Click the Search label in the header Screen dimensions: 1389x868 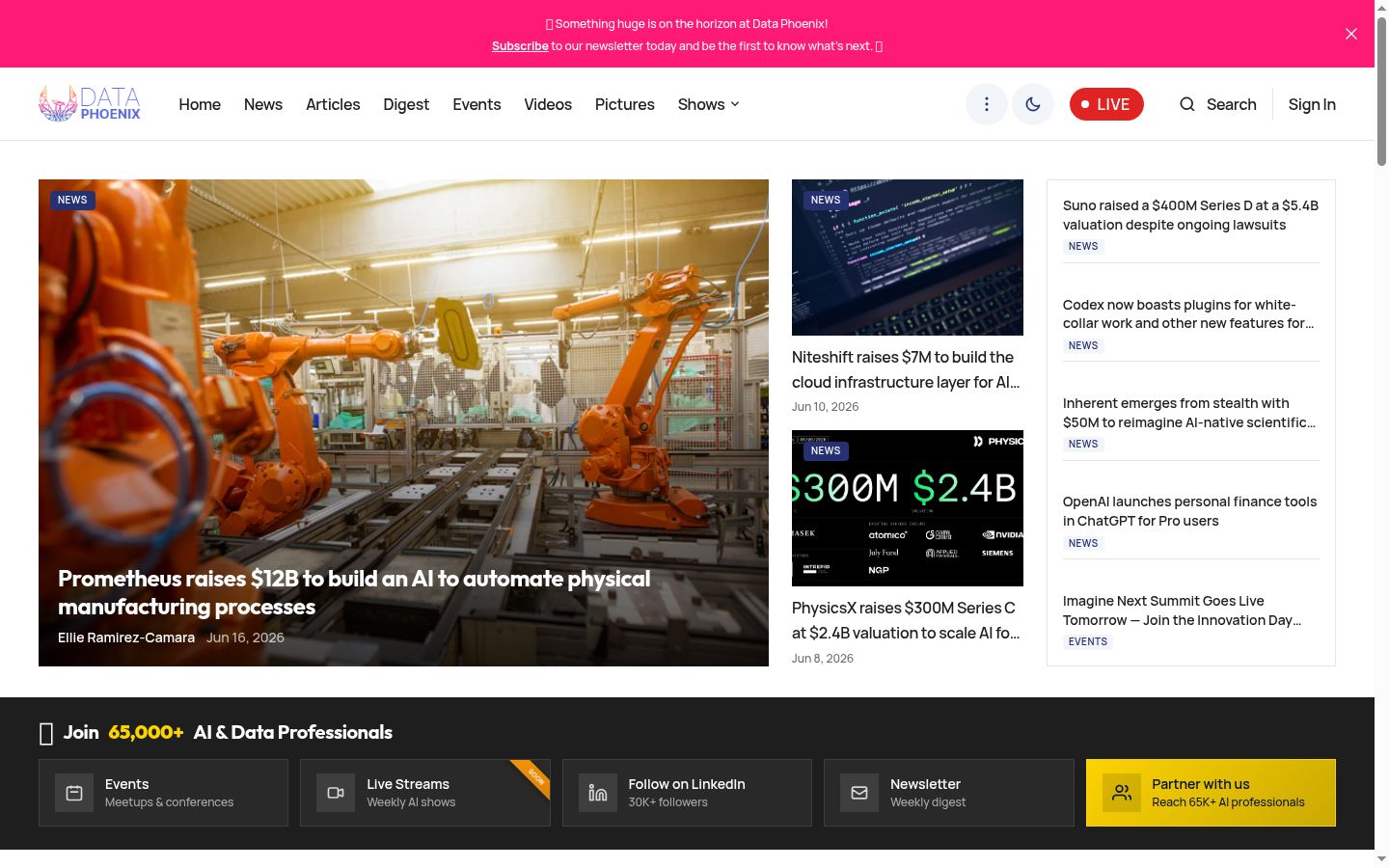point(1232,104)
